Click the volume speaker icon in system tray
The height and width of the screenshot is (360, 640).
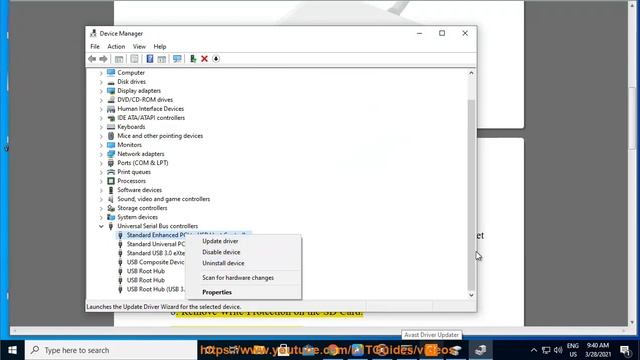558,350
